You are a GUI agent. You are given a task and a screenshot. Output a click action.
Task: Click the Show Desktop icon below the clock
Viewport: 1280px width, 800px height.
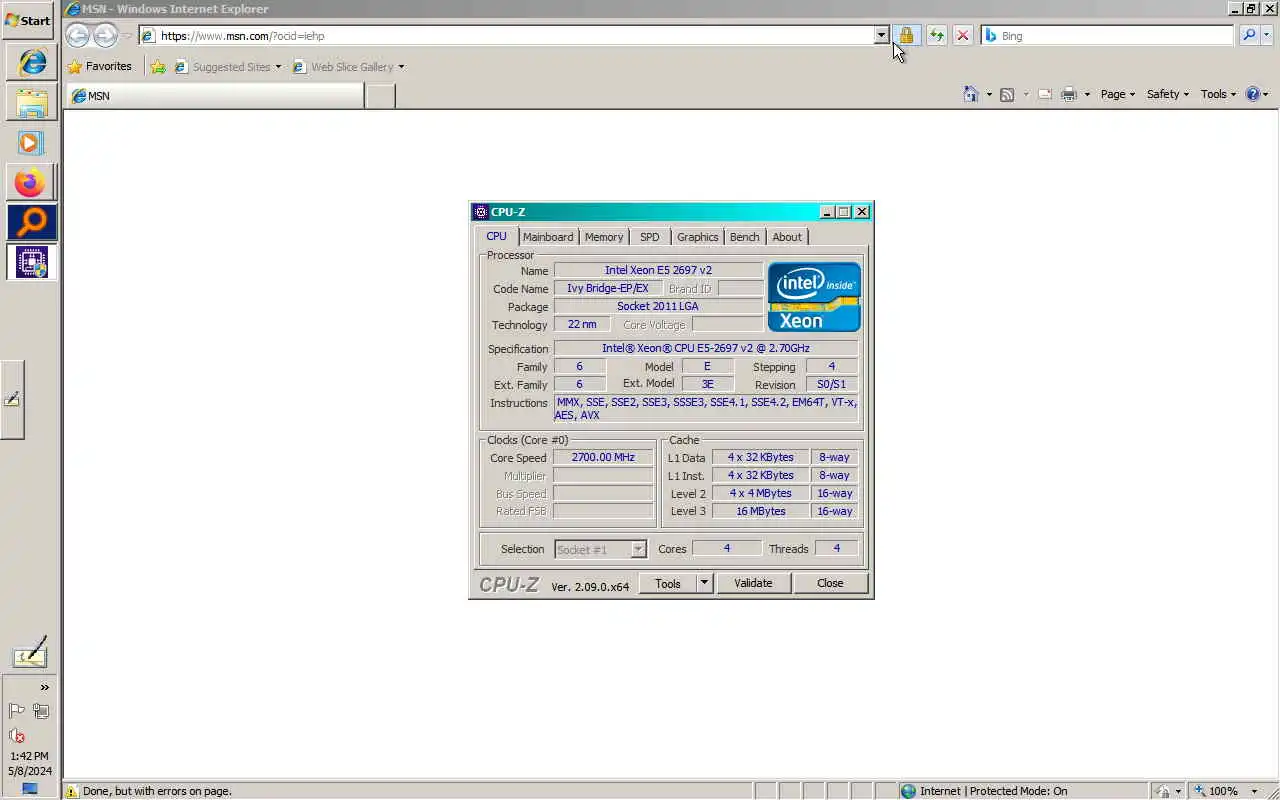coord(29,789)
